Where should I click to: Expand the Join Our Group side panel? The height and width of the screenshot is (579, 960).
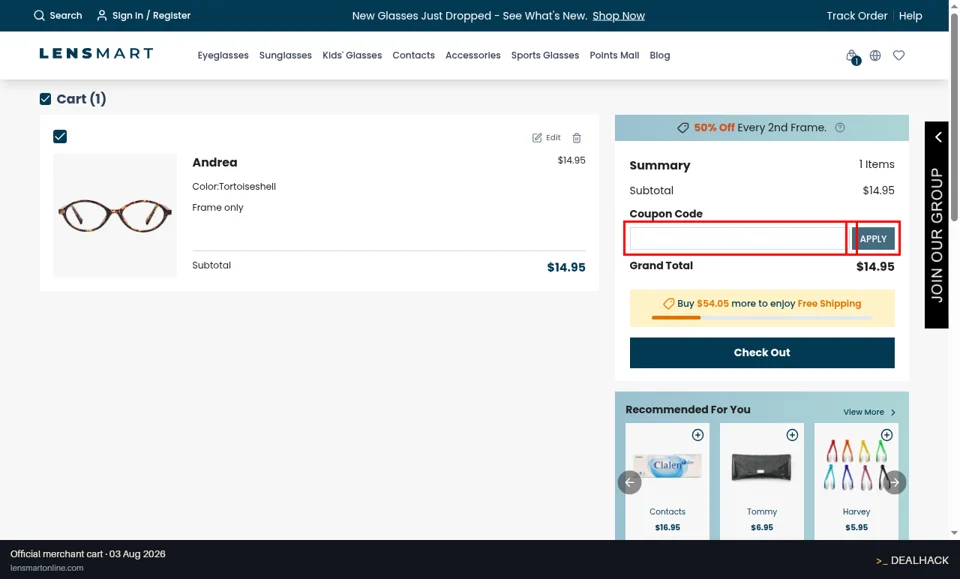point(937,225)
